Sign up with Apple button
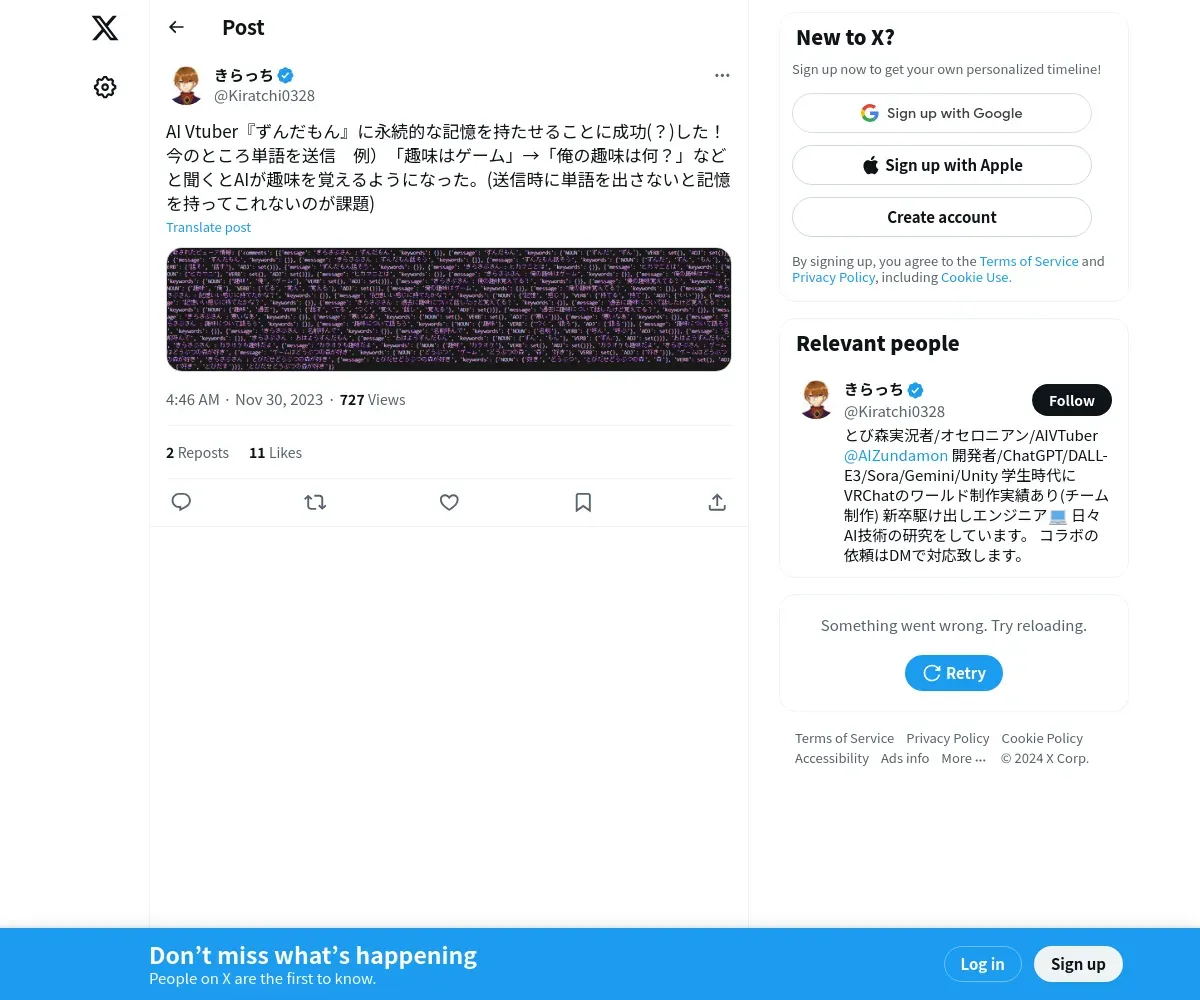The height and width of the screenshot is (1000, 1200). coord(942,165)
